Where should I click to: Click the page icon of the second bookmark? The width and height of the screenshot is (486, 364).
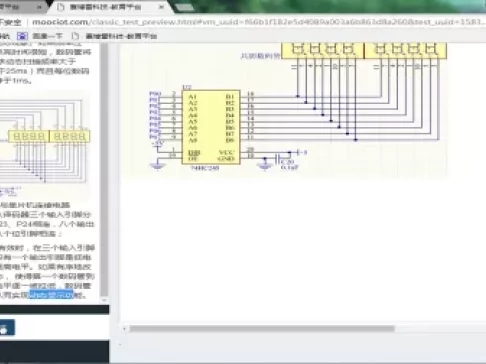click(75, 36)
